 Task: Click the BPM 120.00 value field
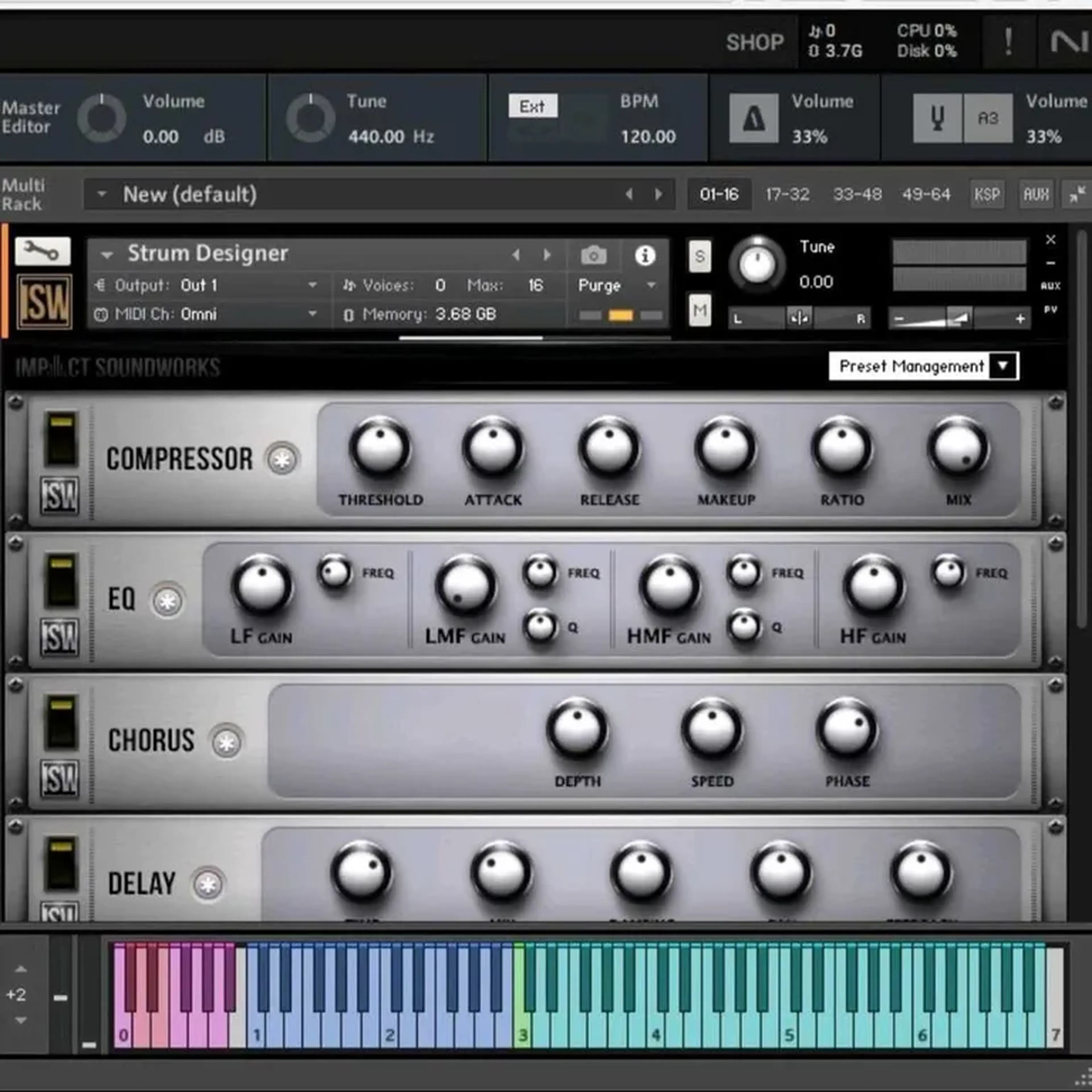click(648, 137)
